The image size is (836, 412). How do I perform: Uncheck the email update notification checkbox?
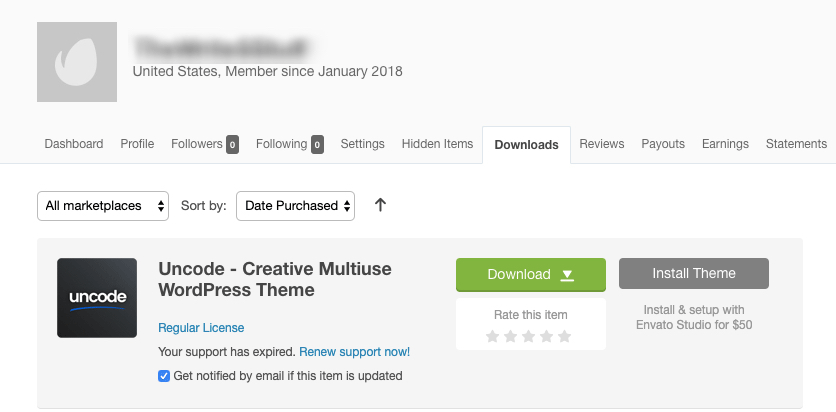pos(164,376)
